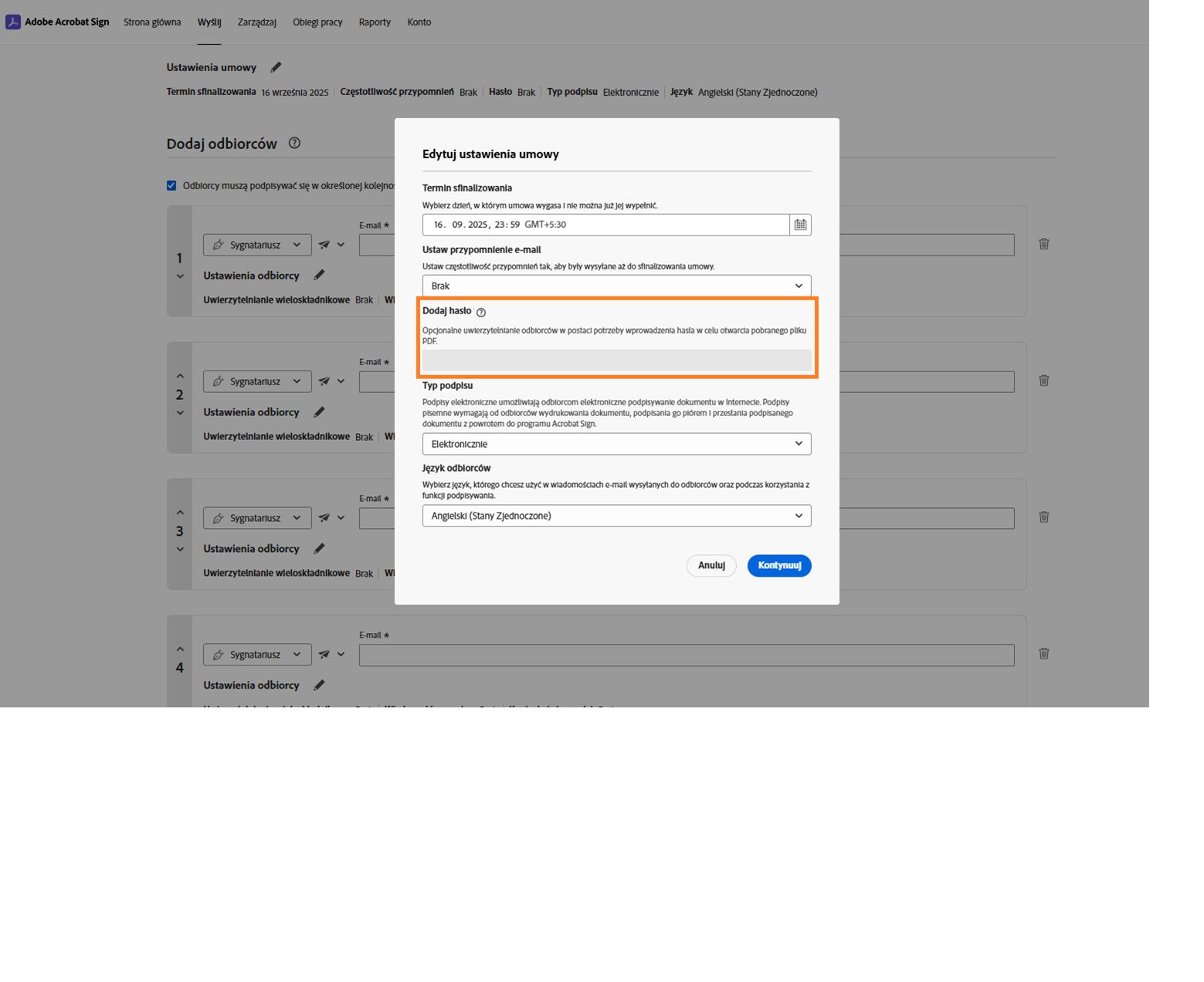The width and height of the screenshot is (1204, 982).
Task: Click the Anuluj button
Action: [711, 566]
